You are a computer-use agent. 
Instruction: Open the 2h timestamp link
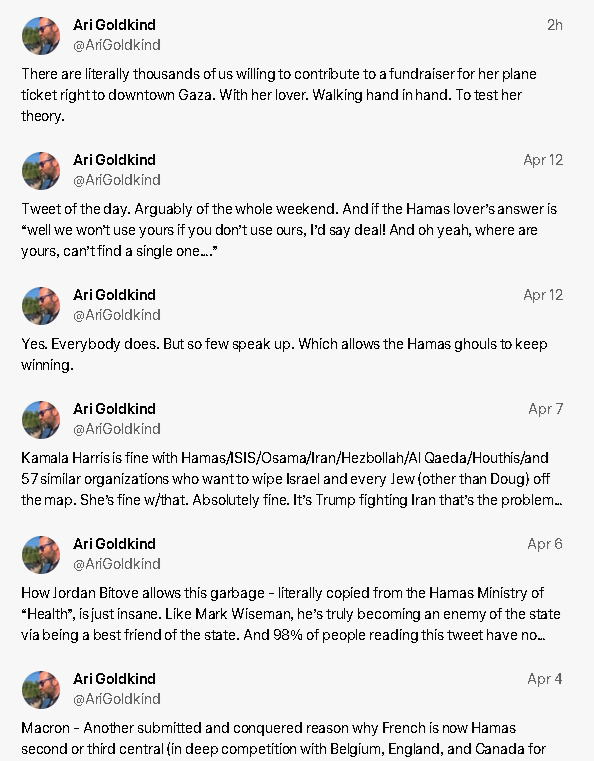[x=555, y=25]
